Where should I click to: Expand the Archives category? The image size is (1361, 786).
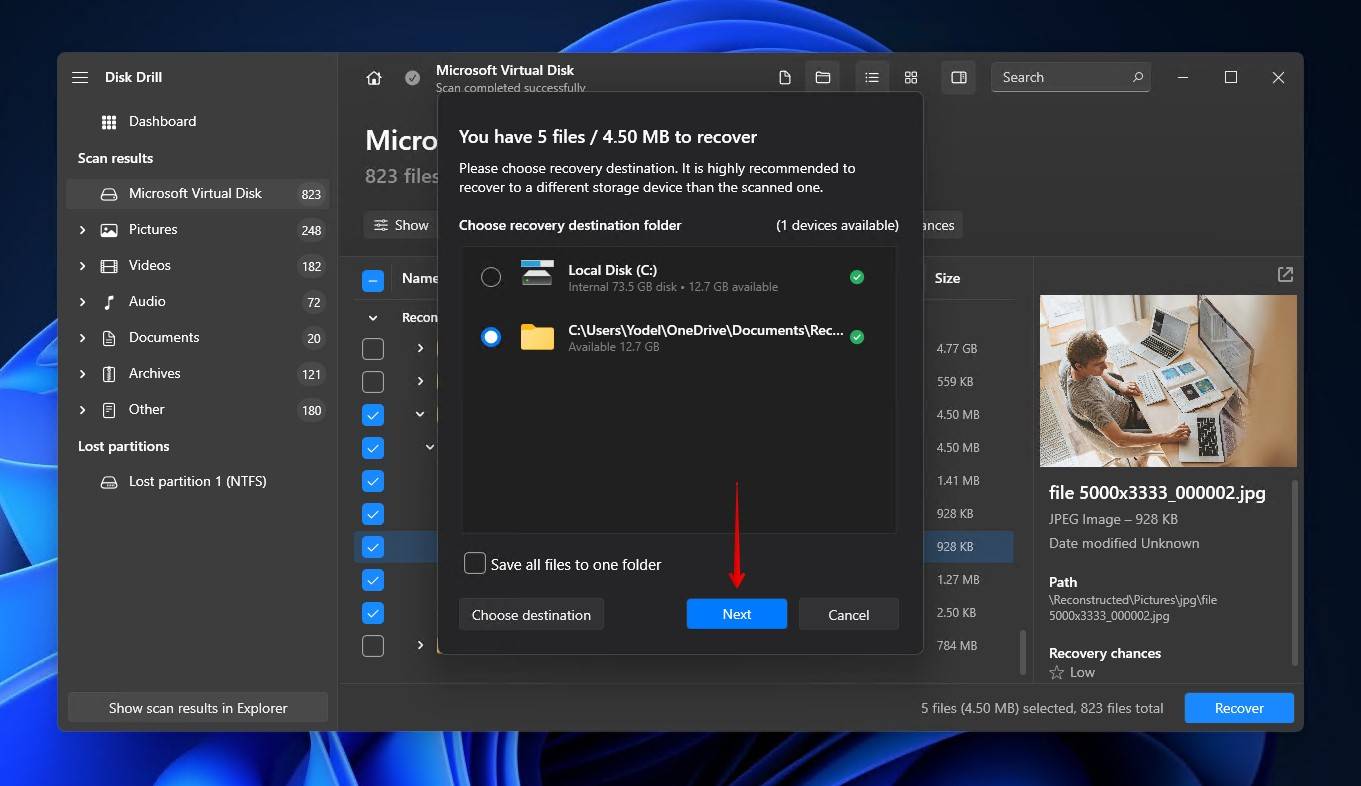[x=82, y=374]
